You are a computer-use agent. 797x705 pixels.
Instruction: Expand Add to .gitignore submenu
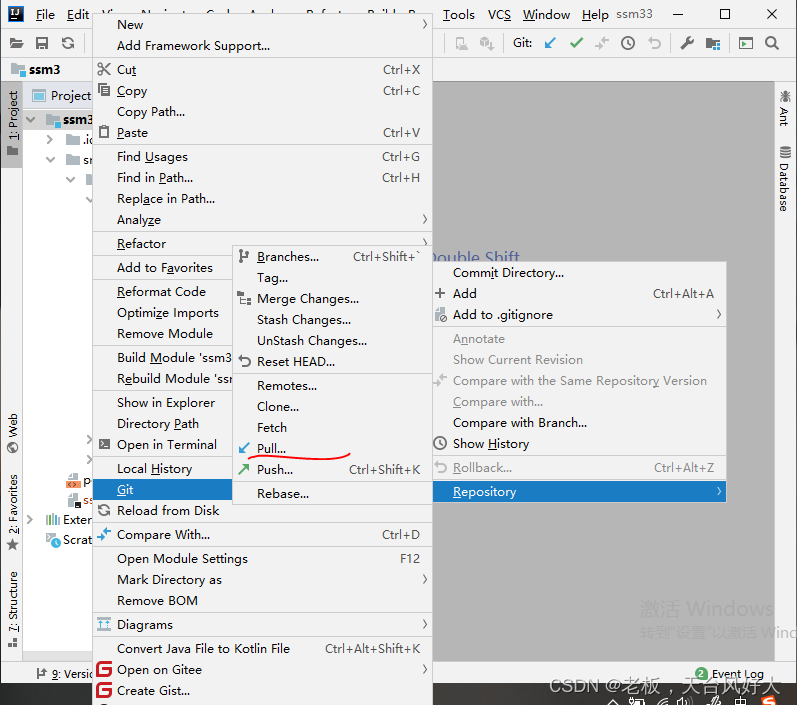tap(579, 315)
